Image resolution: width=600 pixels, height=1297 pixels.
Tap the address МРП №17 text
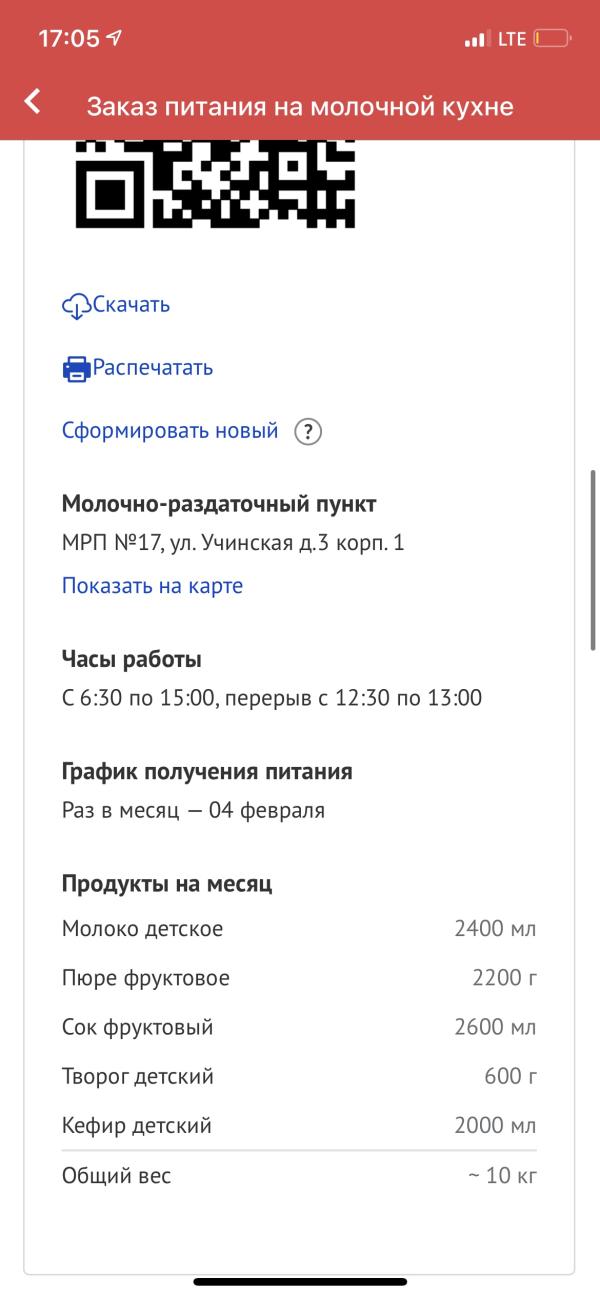[x=233, y=544]
